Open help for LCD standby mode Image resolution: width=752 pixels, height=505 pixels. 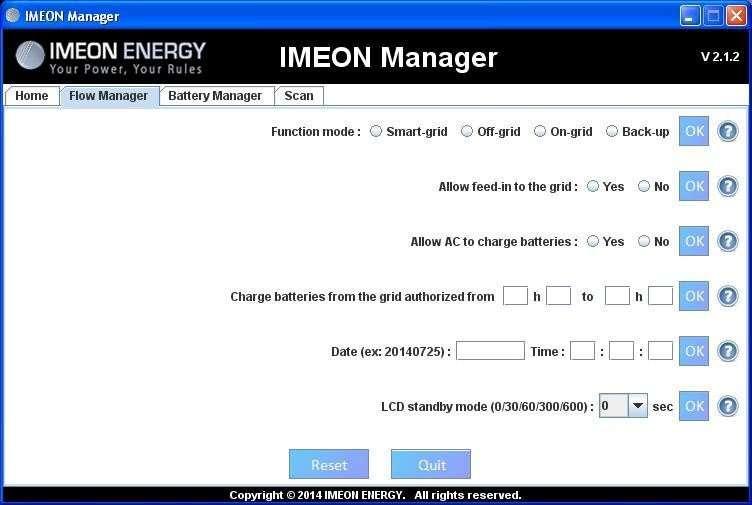[x=728, y=406]
